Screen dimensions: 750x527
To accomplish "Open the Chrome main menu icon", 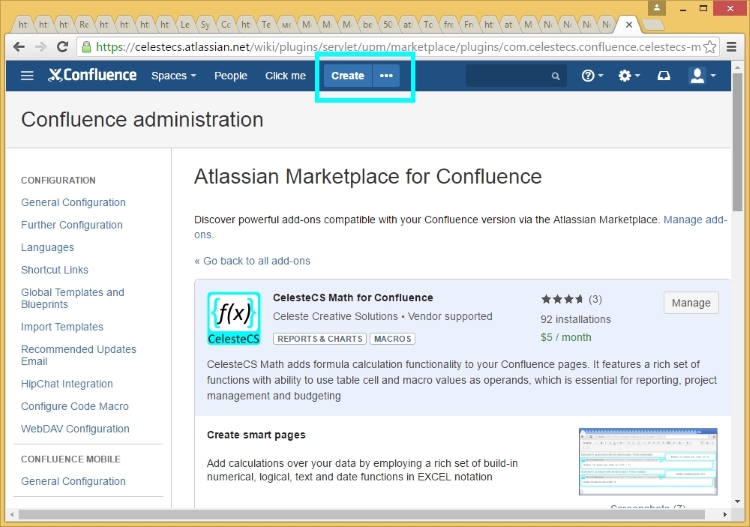I will pyautogui.click(x=731, y=47).
